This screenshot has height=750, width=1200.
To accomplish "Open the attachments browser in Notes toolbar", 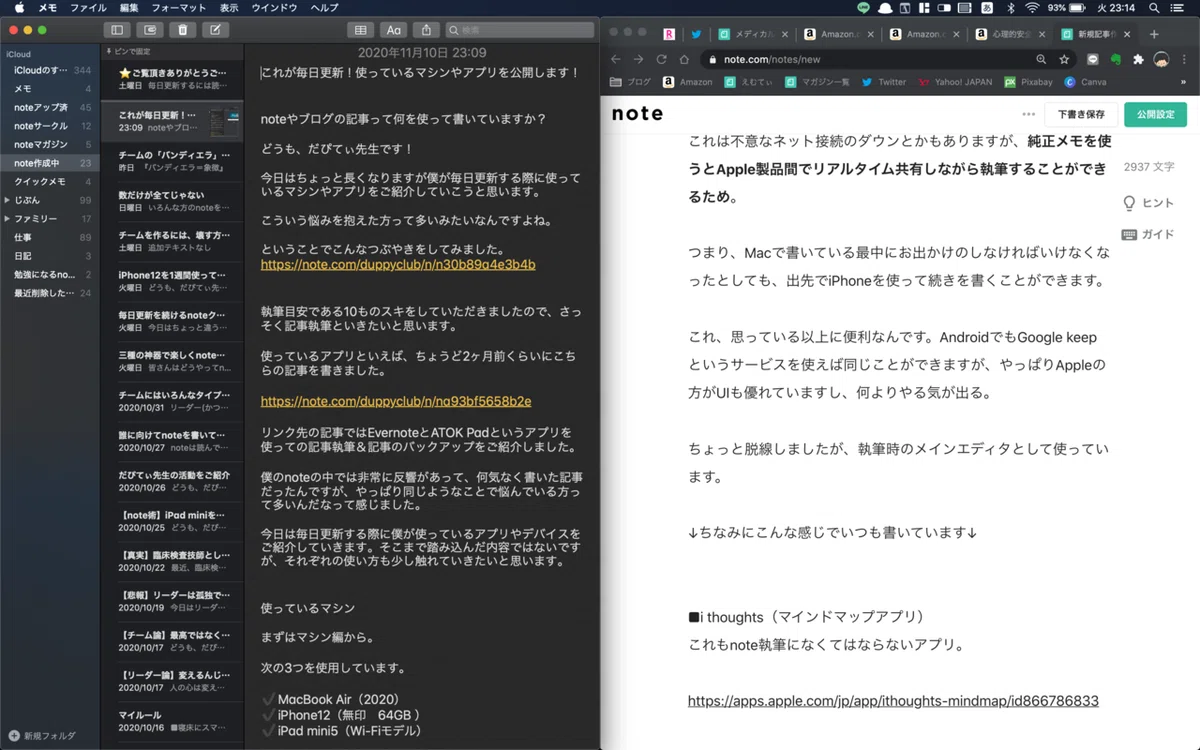I will click(150, 30).
